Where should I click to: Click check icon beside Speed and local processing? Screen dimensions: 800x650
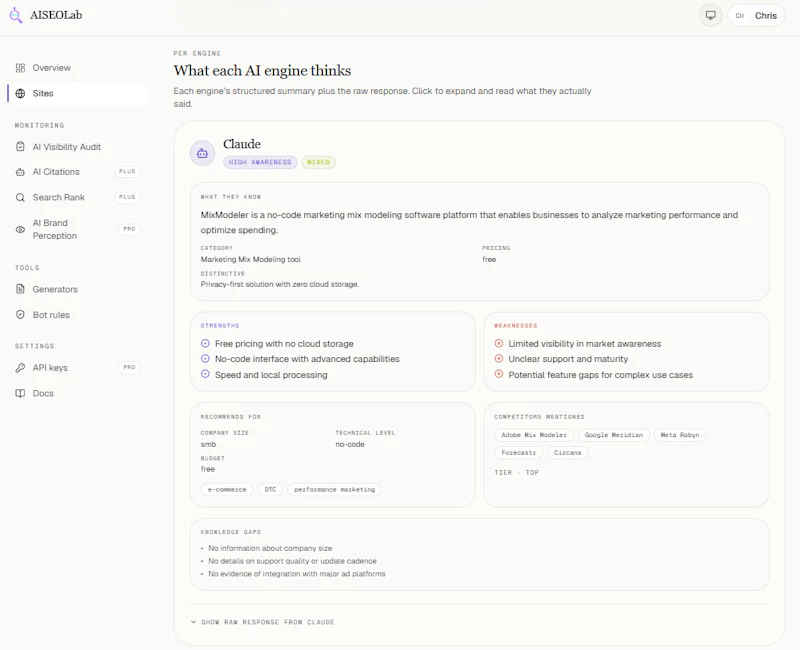(205, 374)
